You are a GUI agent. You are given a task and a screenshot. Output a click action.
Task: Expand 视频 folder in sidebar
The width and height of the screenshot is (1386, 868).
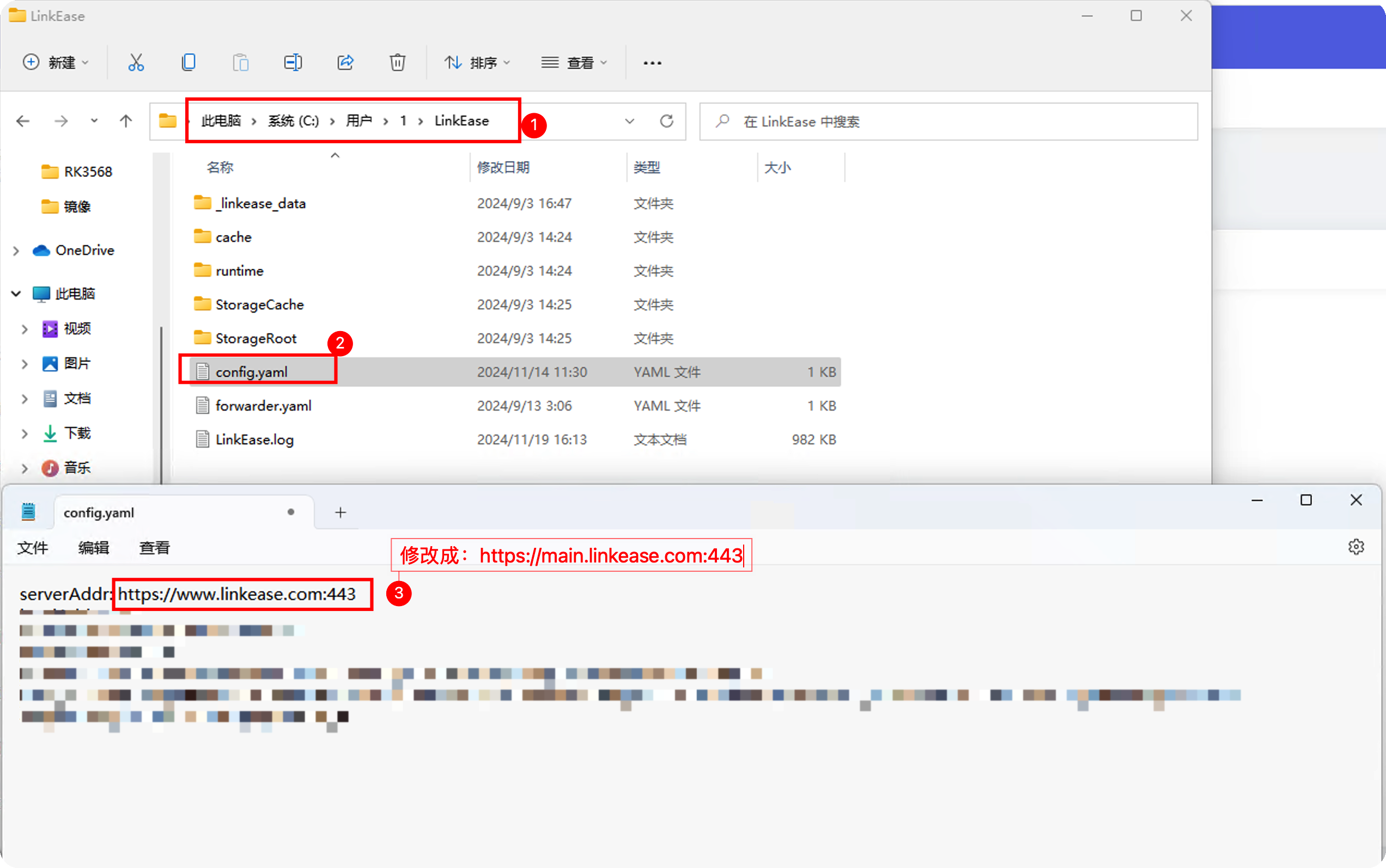25,329
